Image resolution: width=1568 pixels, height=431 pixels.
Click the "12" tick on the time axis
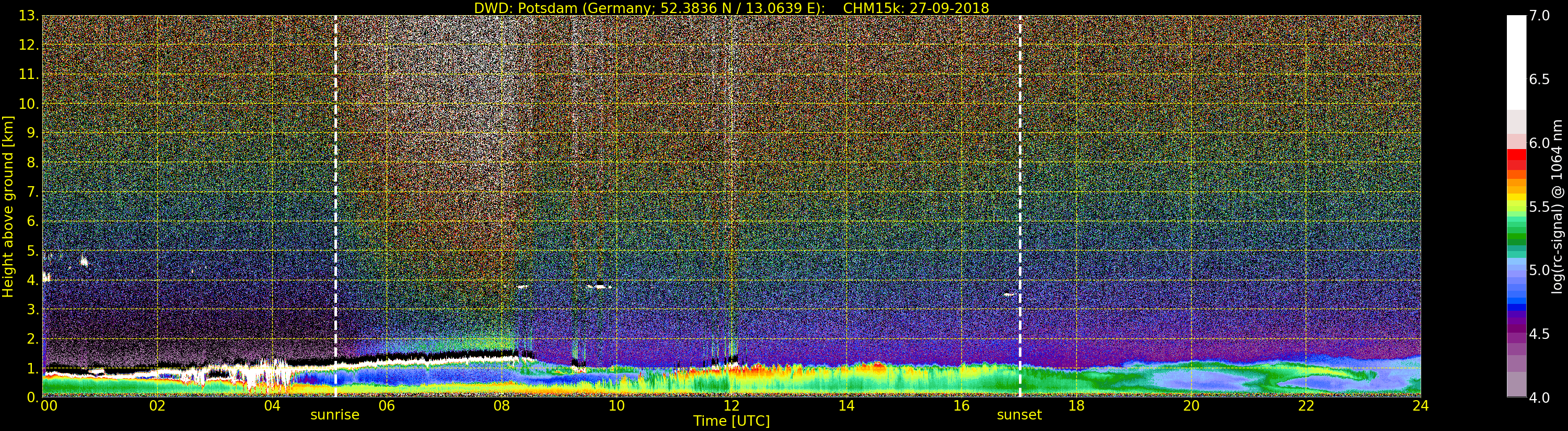(x=731, y=405)
